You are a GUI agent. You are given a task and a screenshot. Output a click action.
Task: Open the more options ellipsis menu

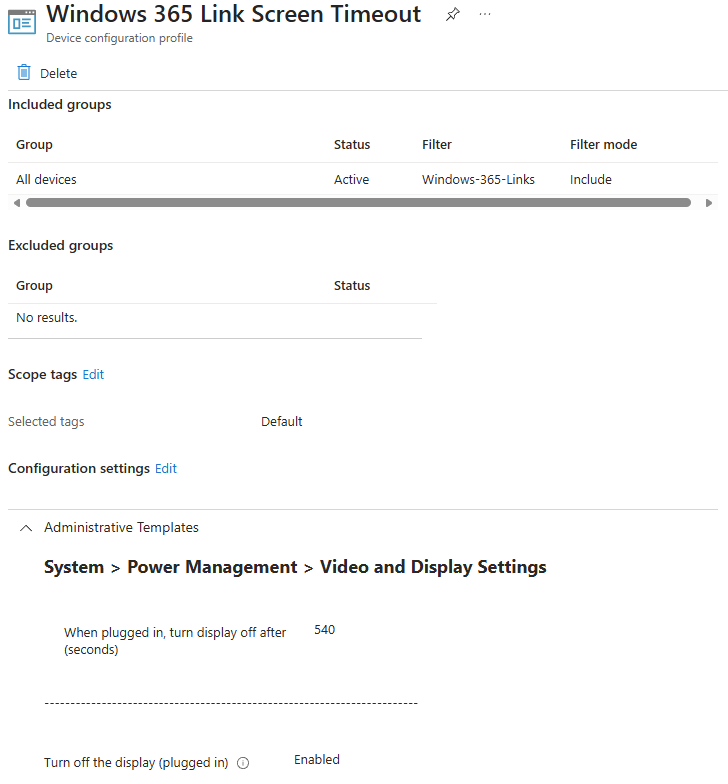coord(485,14)
